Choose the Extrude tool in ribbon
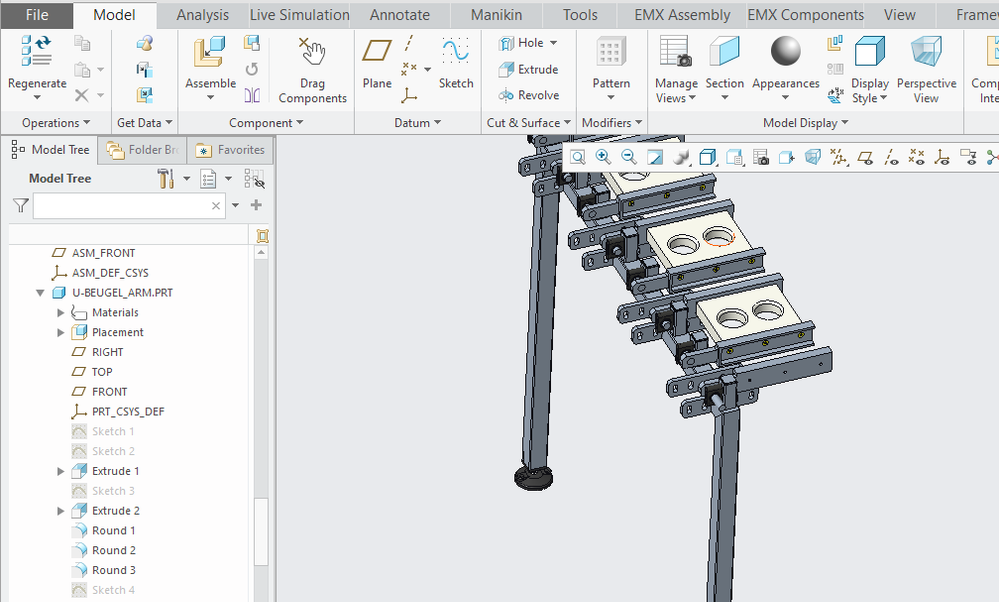Image resolution: width=999 pixels, height=602 pixels. [x=528, y=69]
